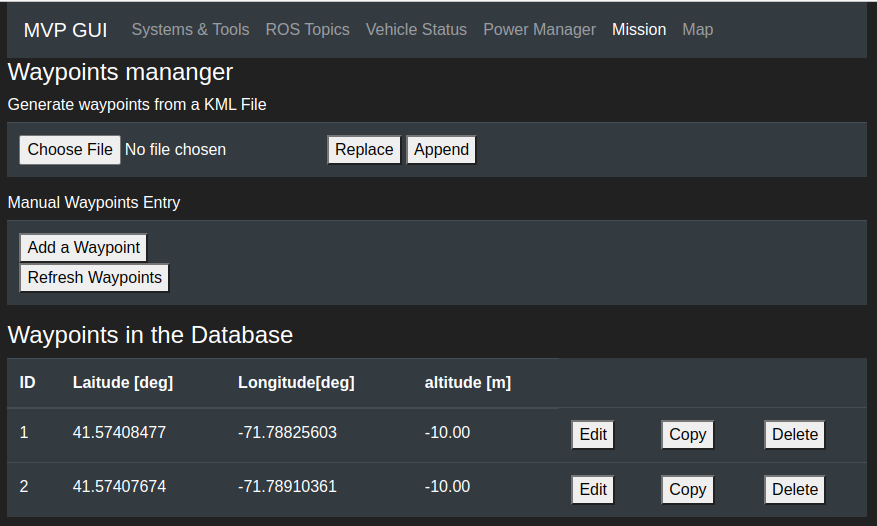Image resolution: width=877 pixels, height=526 pixels.
Task: Open the MVP GUI home link
Action: click(x=65, y=30)
